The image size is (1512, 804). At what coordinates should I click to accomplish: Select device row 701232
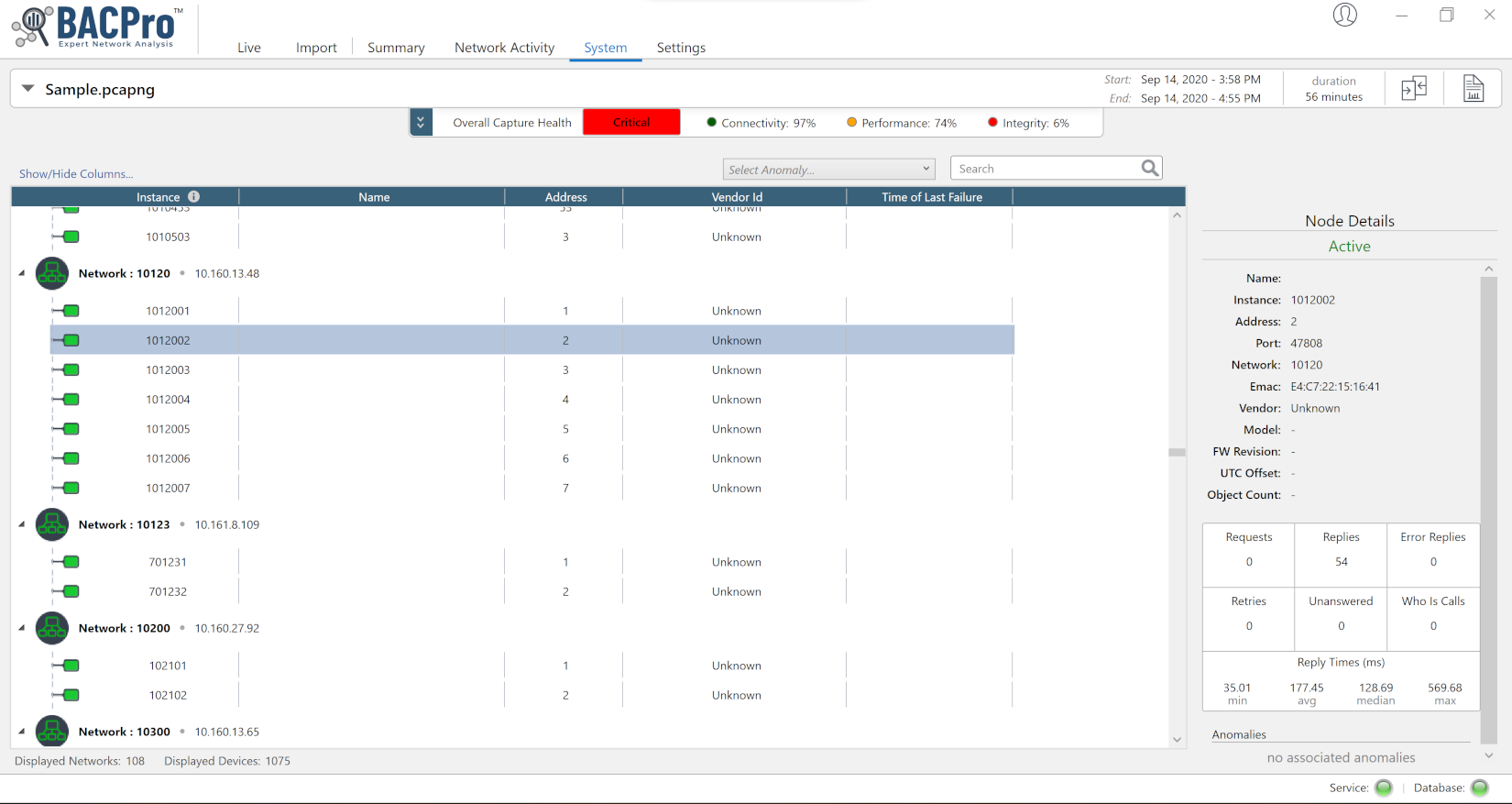tap(532, 591)
